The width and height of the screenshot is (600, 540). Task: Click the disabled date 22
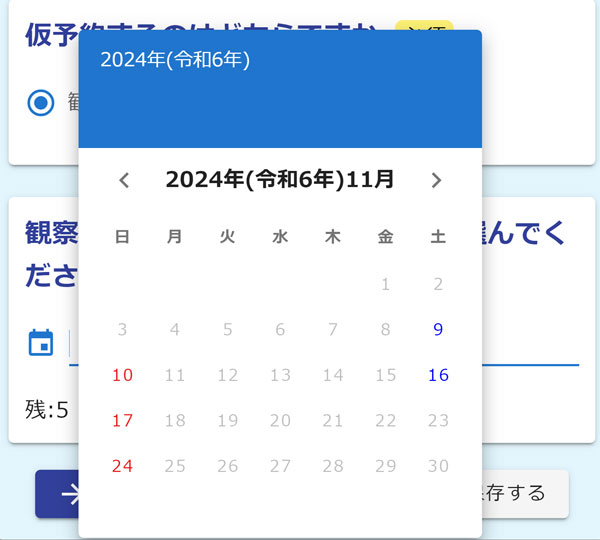click(x=386, y=421)
